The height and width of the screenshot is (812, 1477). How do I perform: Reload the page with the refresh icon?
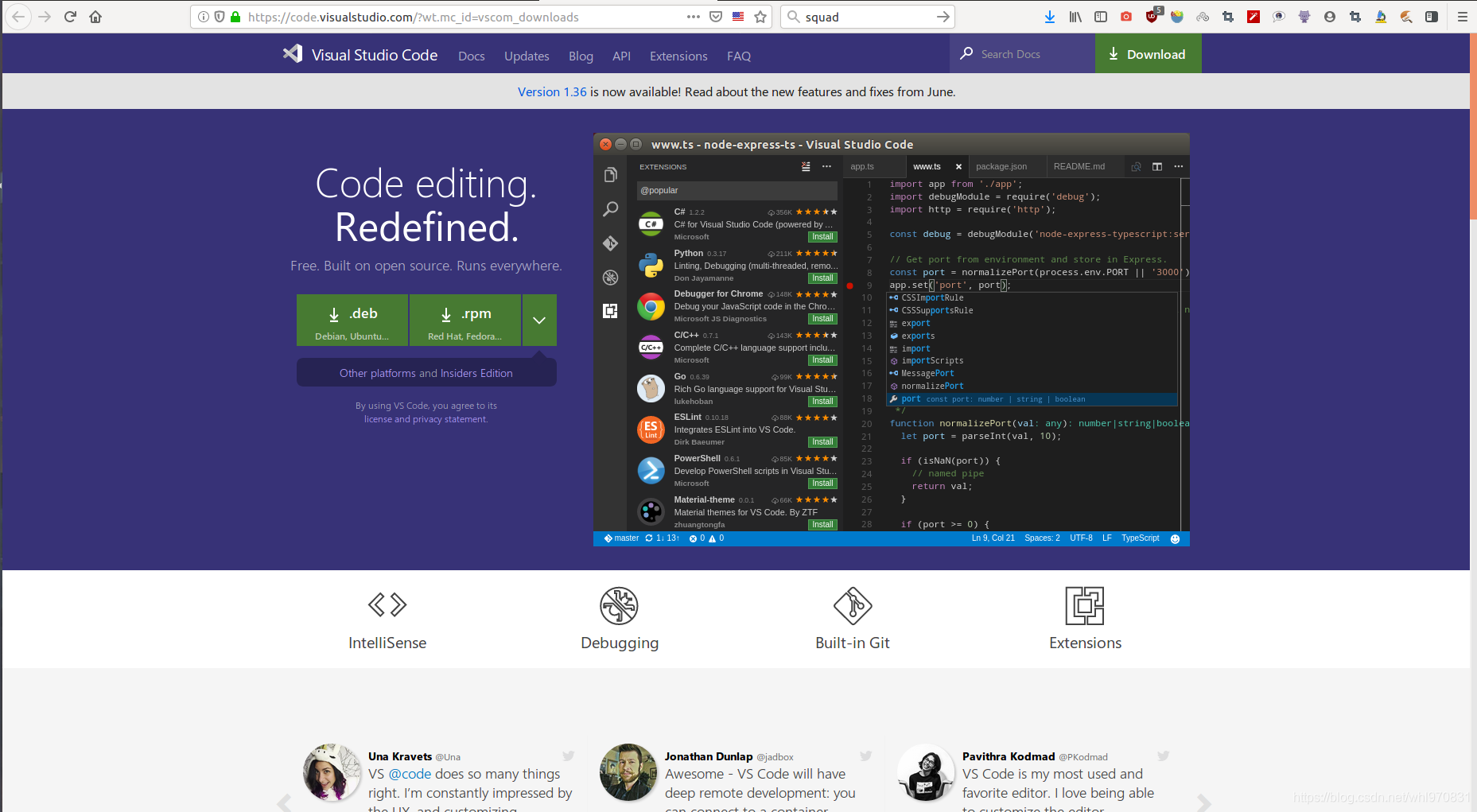70,17
